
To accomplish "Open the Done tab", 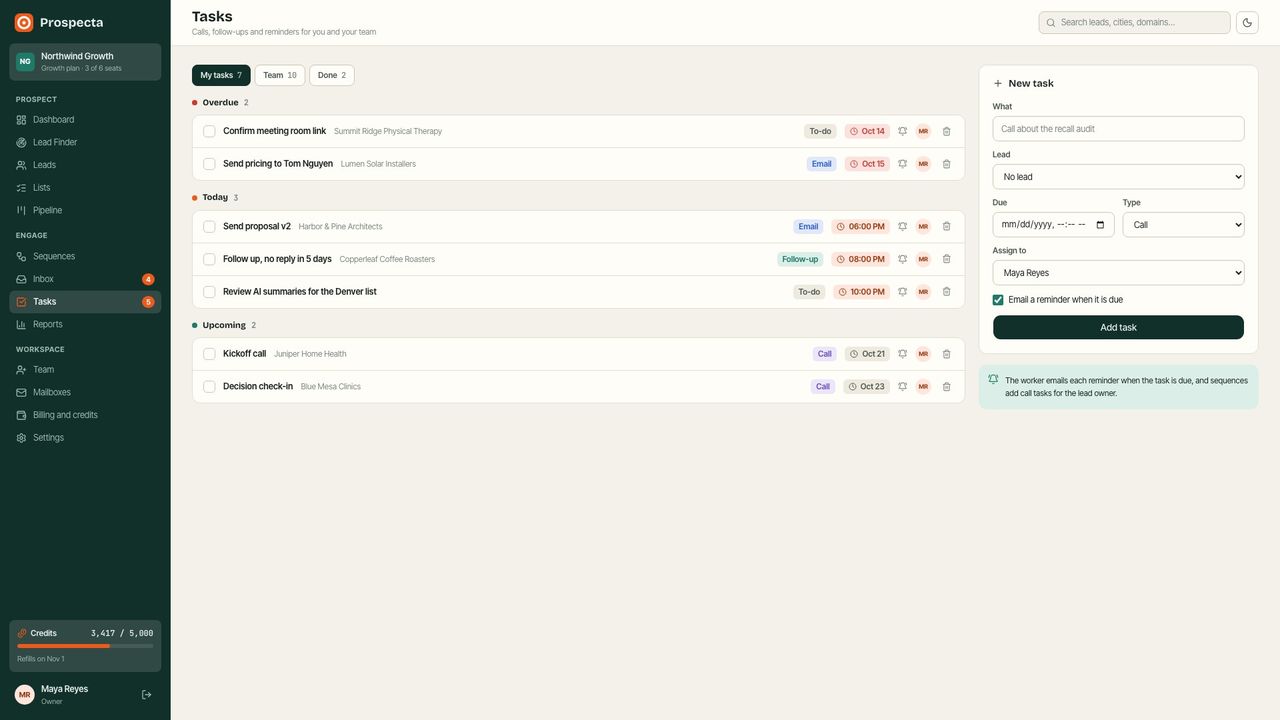I will click(332, 75).
